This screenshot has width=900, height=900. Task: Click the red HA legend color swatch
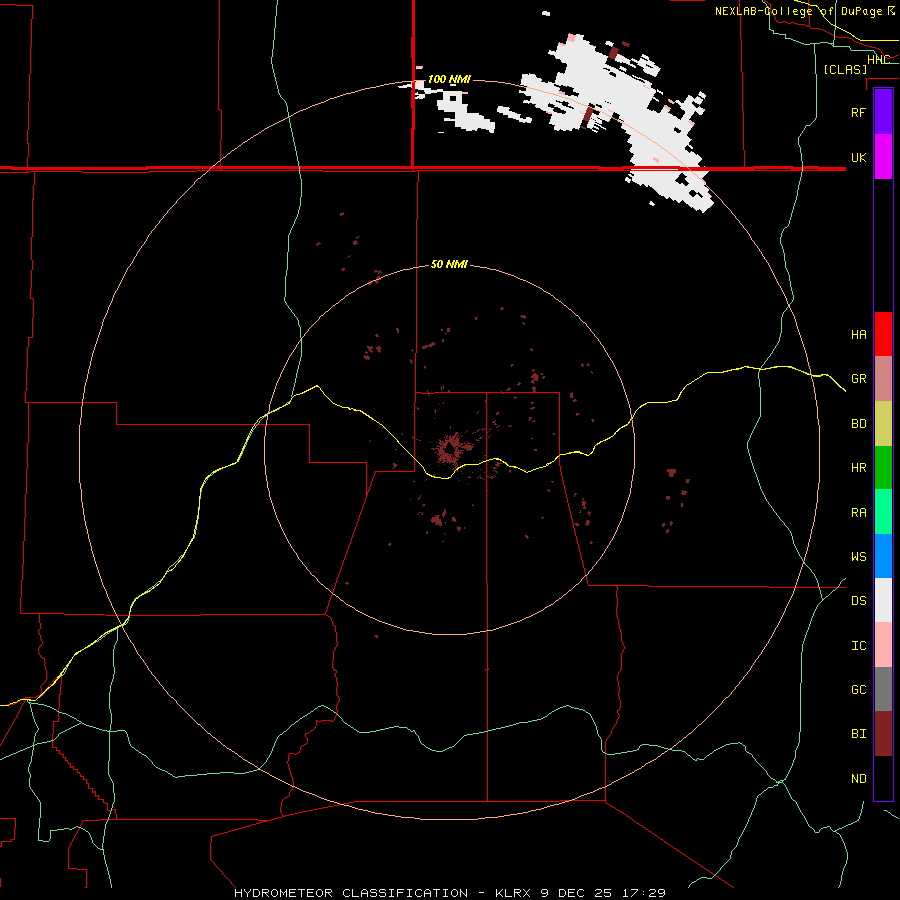883,334
